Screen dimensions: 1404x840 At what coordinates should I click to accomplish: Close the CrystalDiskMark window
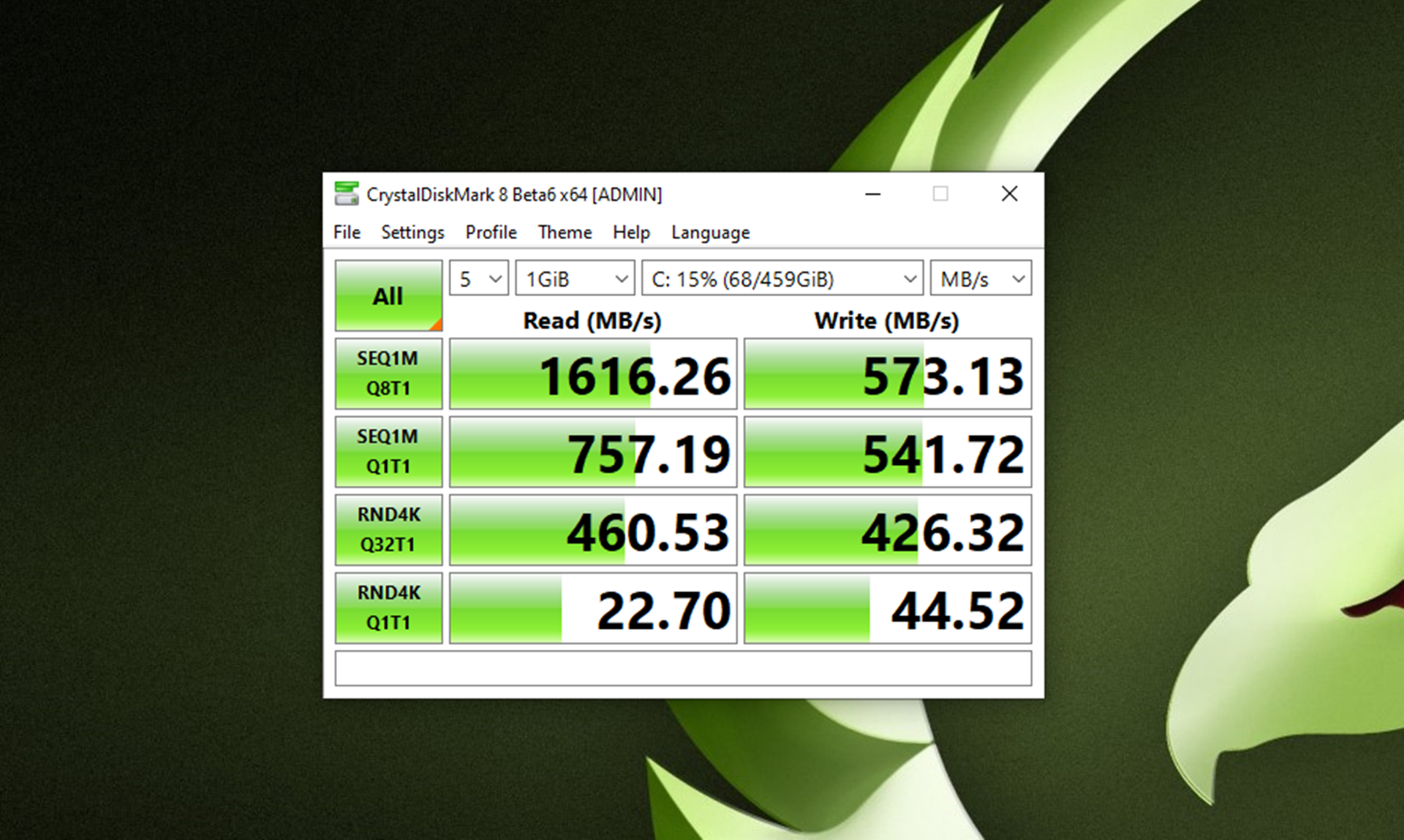click(1010, 194)
